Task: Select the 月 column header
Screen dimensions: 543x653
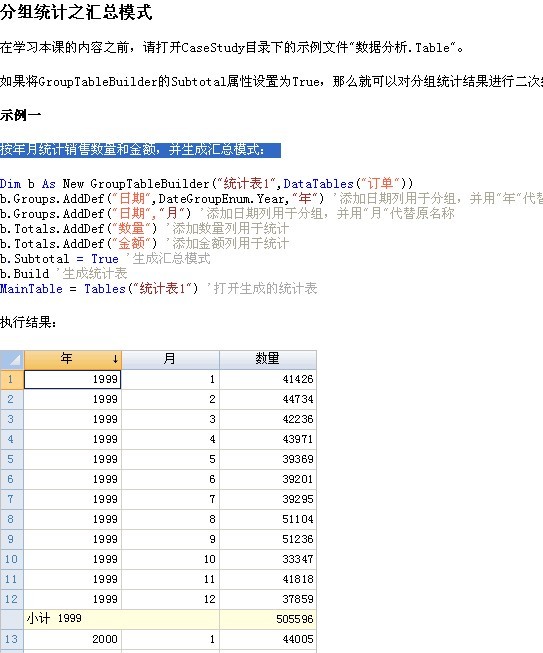Action: point(170,359)
